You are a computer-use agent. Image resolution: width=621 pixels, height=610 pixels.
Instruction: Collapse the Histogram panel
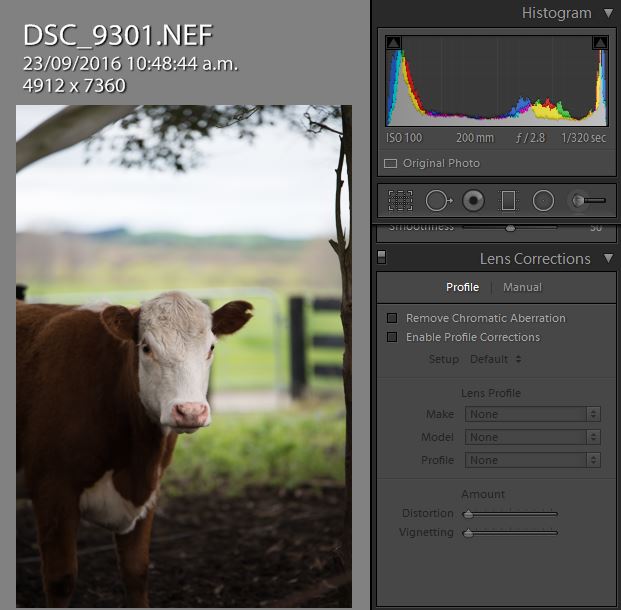pyautogui.click(x=609, y=13)
